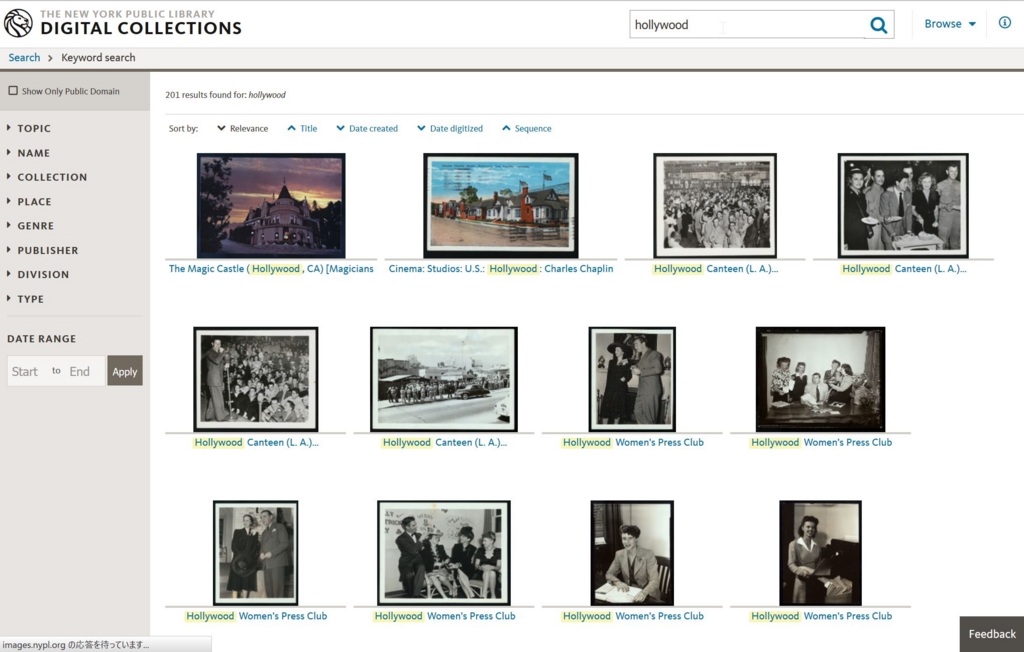The image size is (1024, 652).
Task: Click the DATE RANGE heading
Action: point(41,338)
